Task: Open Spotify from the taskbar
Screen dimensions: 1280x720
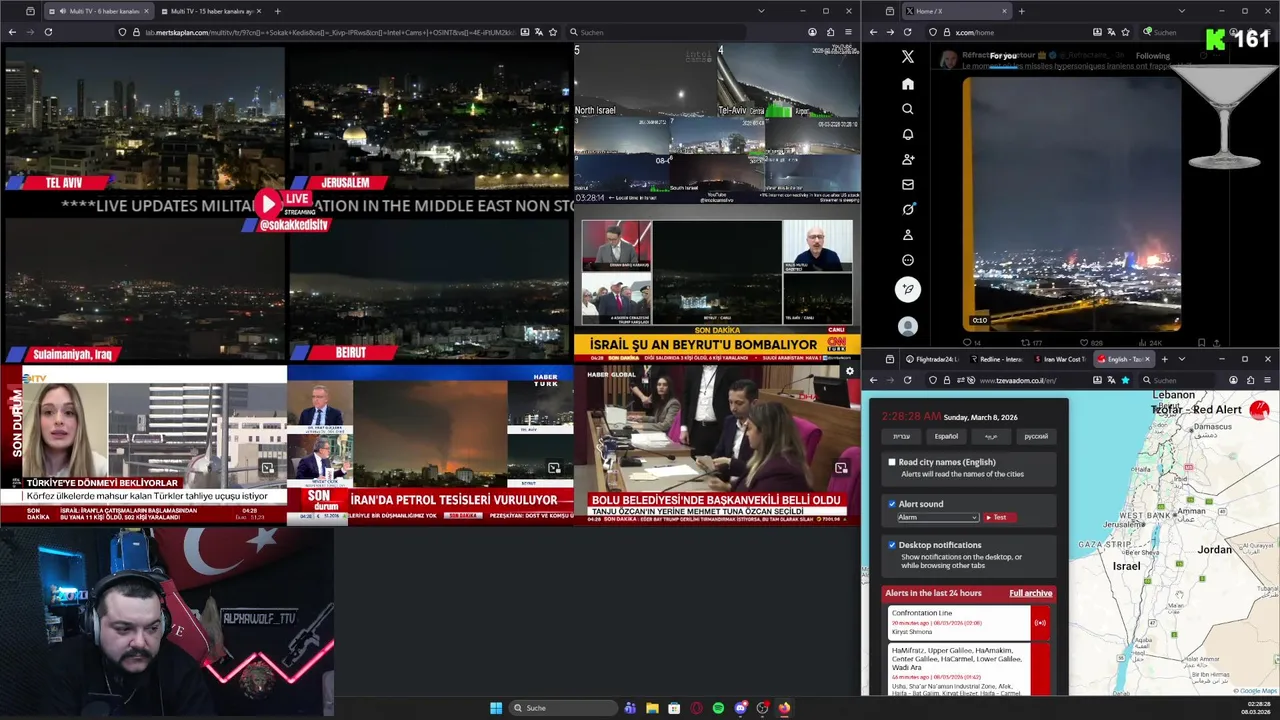Action: pyautogui.click(x=718, y=708)
